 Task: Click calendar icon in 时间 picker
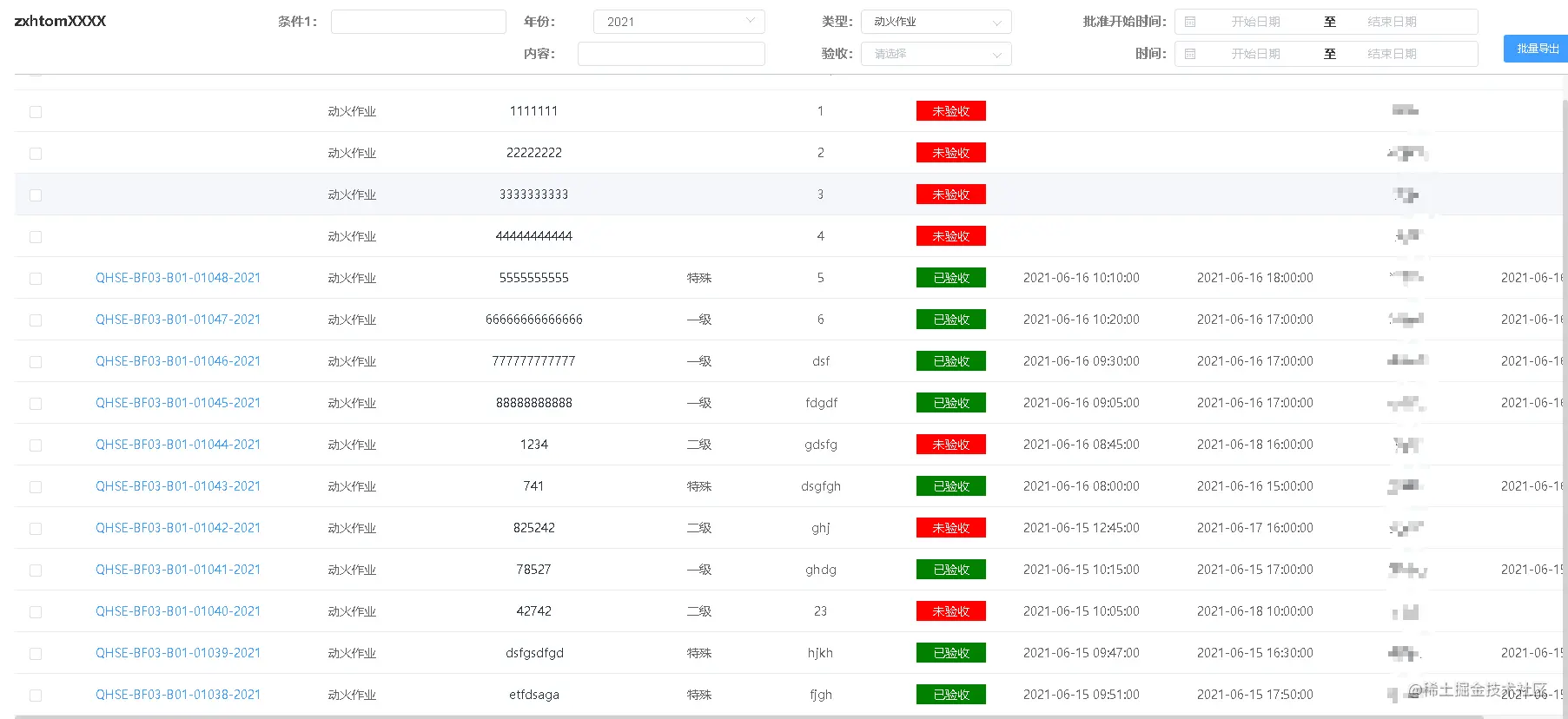[1190, 54]
